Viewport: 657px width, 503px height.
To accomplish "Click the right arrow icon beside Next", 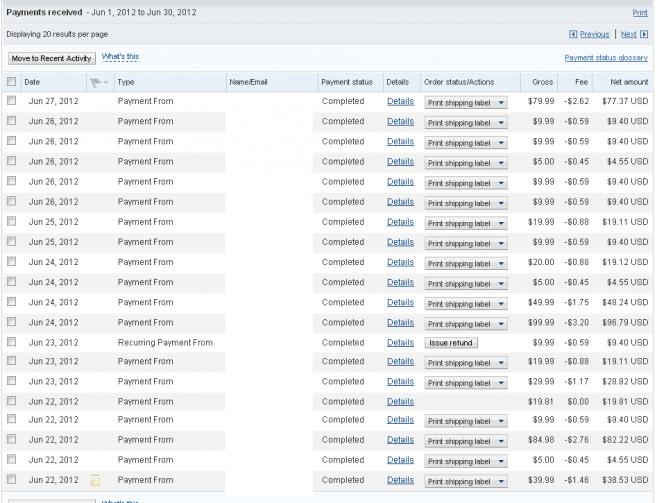I will coord(644,34).
